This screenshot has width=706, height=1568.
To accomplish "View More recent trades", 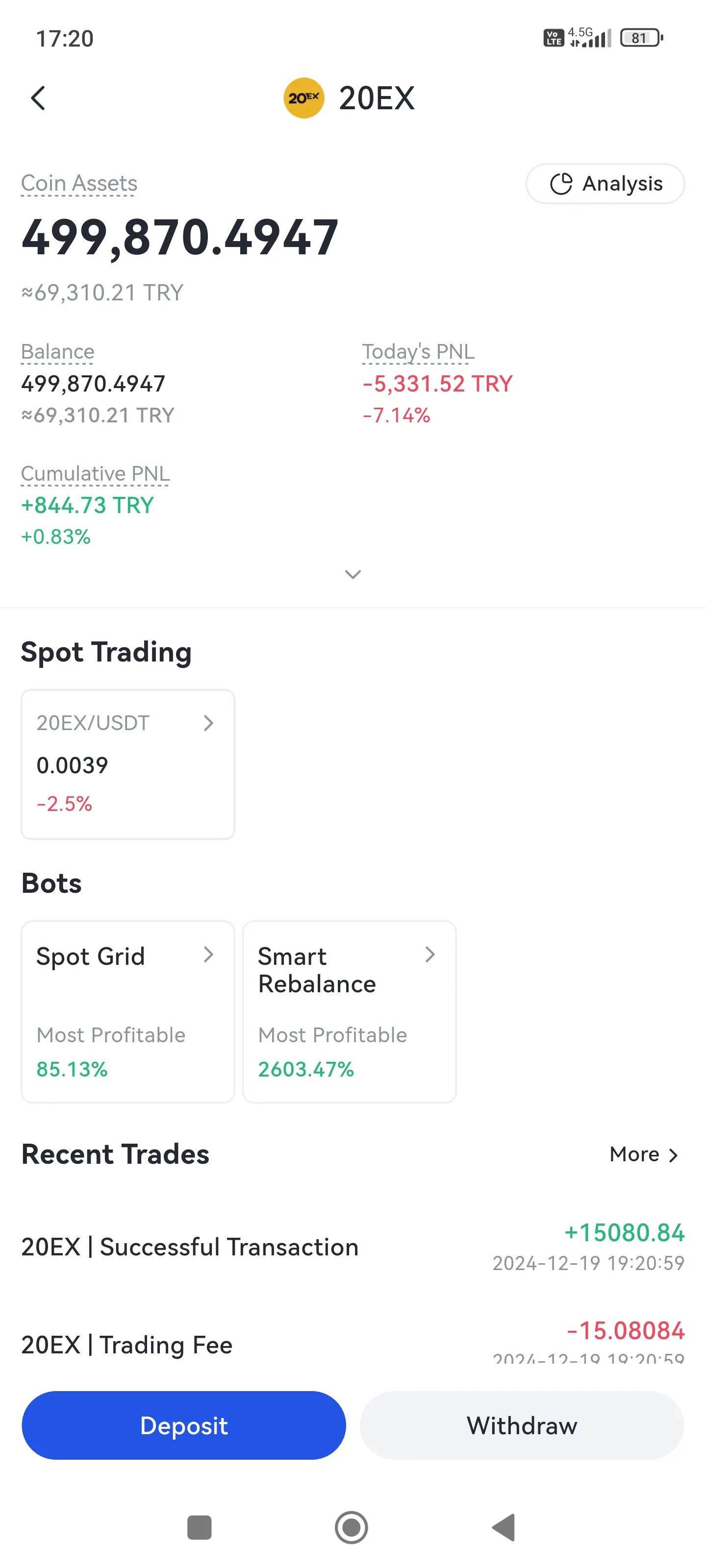I will [x=644, y=1154].
